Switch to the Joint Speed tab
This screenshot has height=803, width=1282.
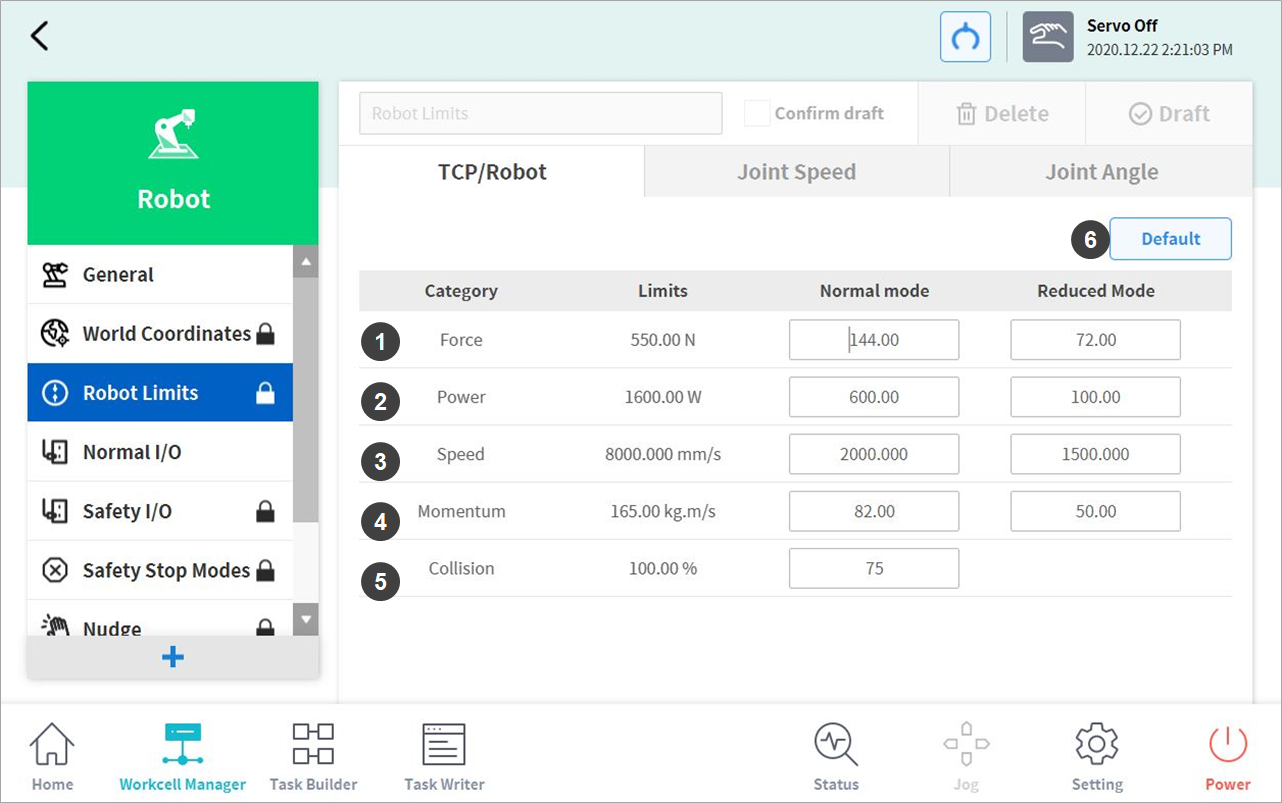796,172
